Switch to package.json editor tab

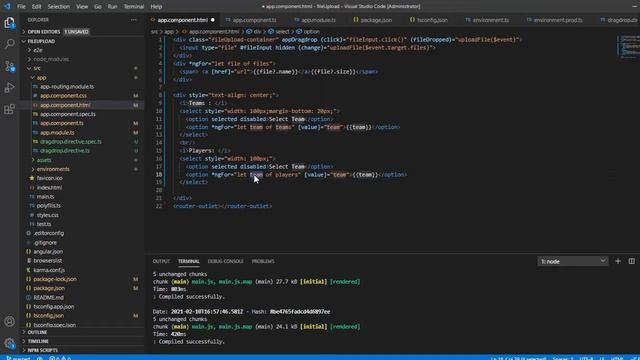pyautogui.click(x=376, y=20)
